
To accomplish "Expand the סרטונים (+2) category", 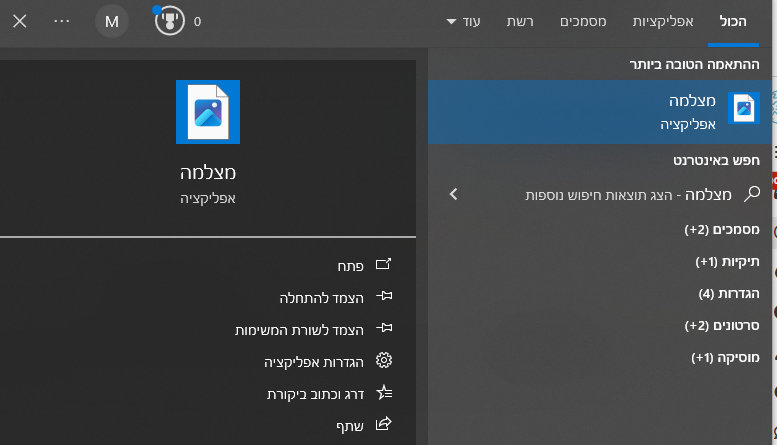I will [722, 325].
